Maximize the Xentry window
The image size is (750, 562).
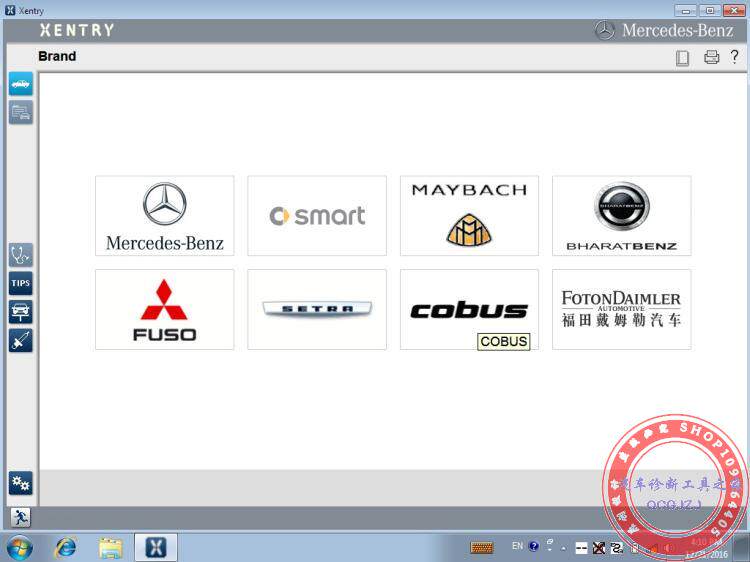tap(710, 11)
